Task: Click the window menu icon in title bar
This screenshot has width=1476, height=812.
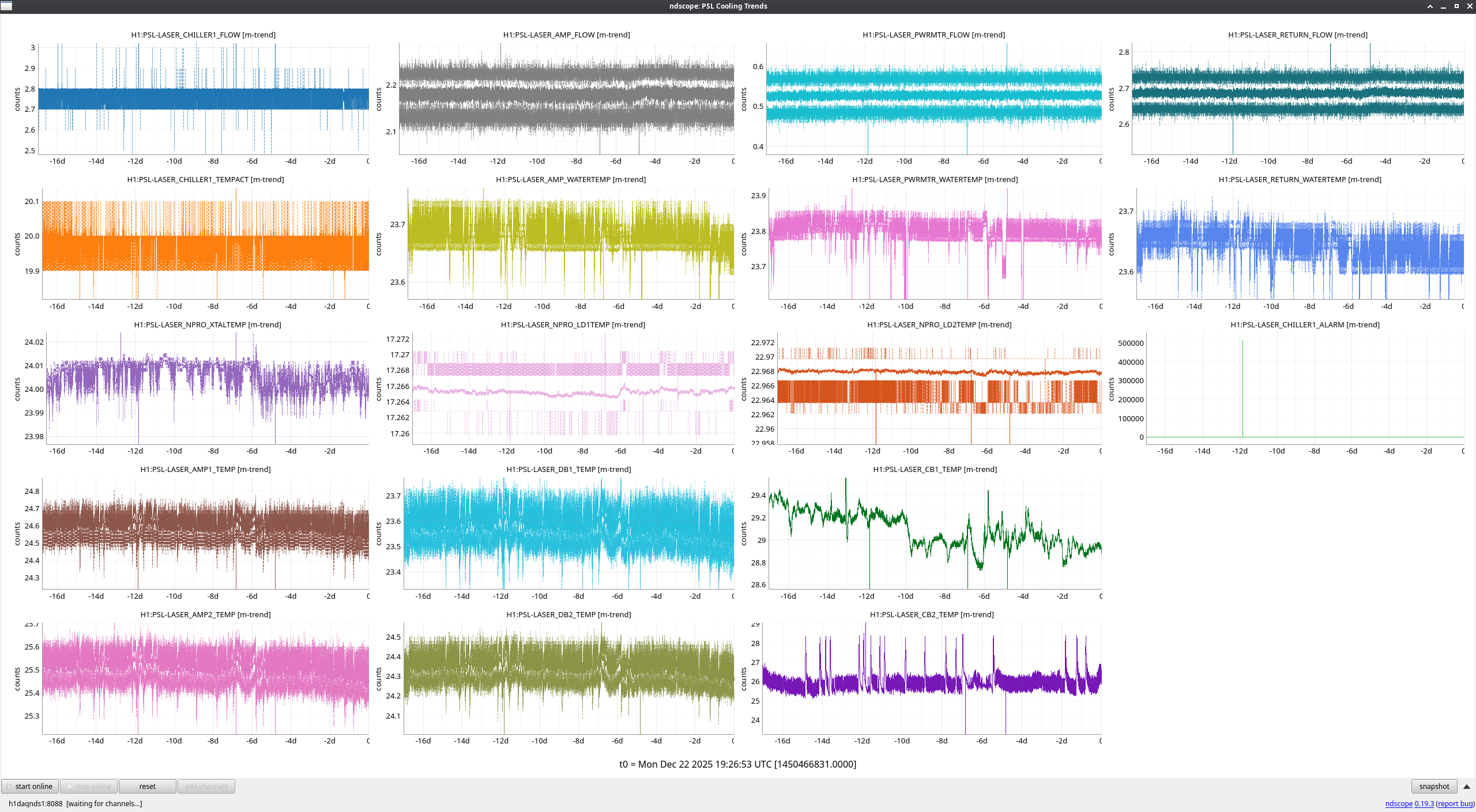Action: [6, 6]
